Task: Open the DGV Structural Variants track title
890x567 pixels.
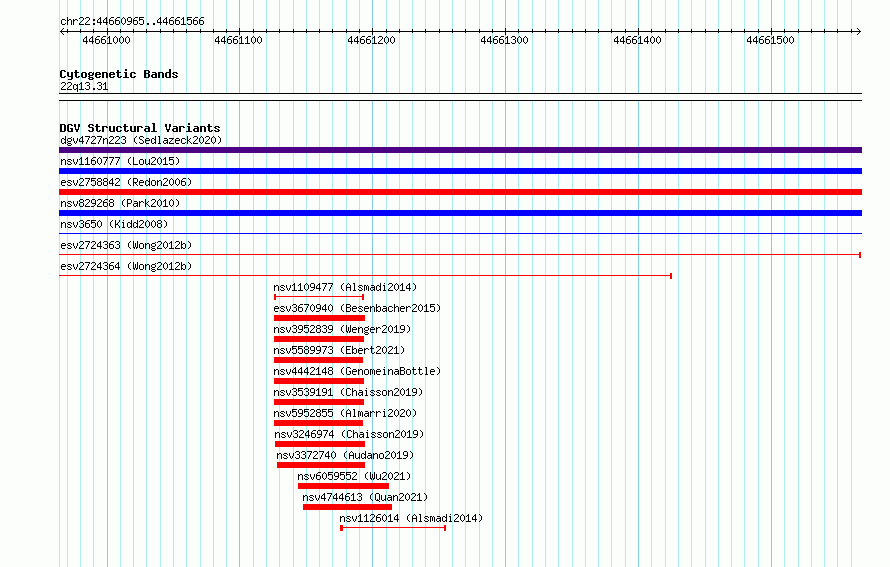Action: [140, 128]
